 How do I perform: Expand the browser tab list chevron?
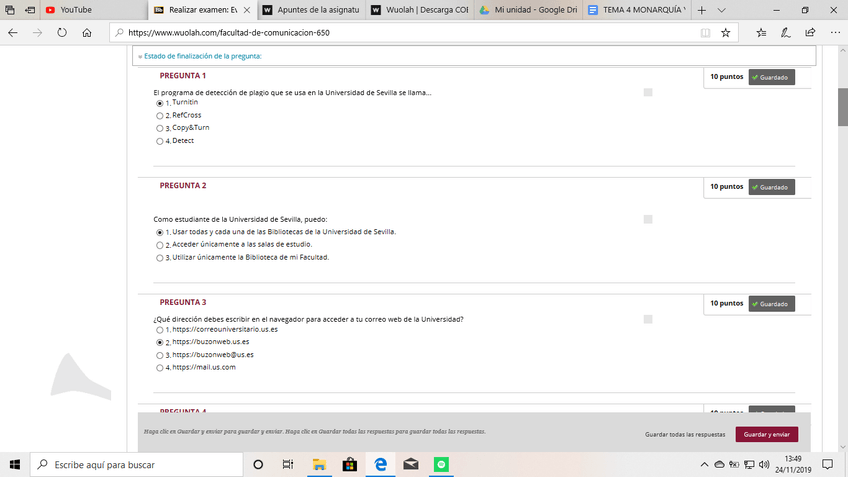click(722, 9)
